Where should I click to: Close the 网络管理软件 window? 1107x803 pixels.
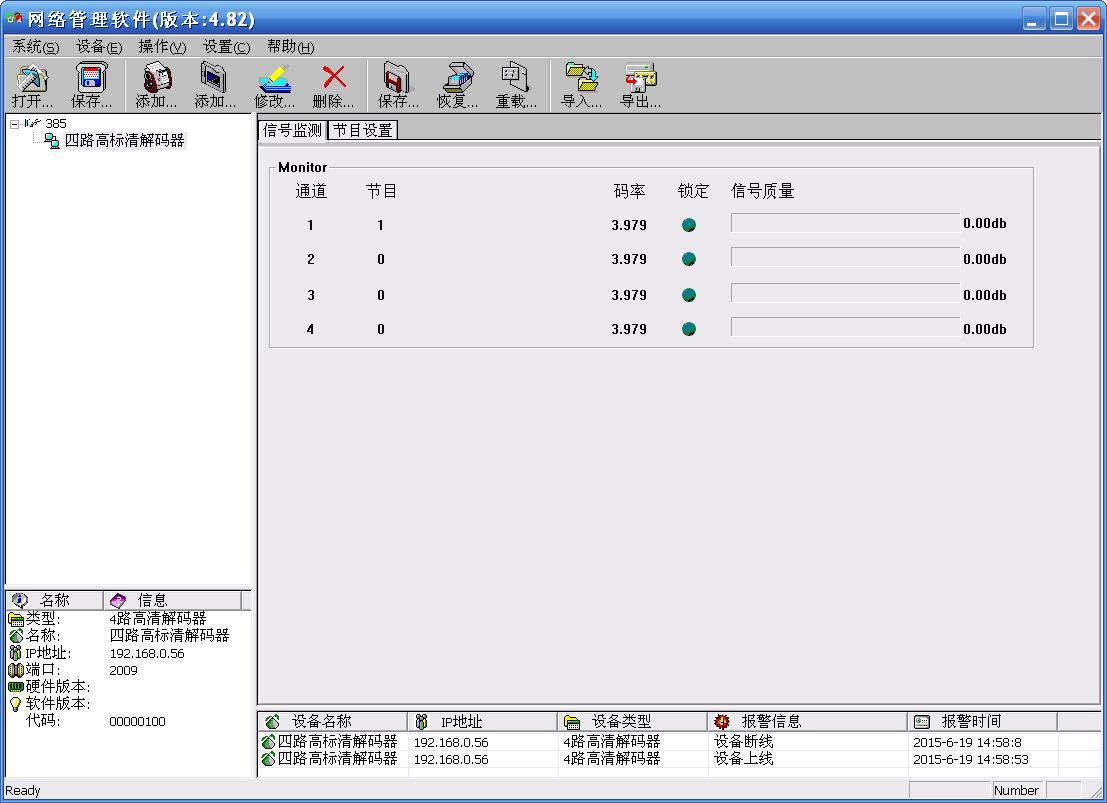point(1087,18)
